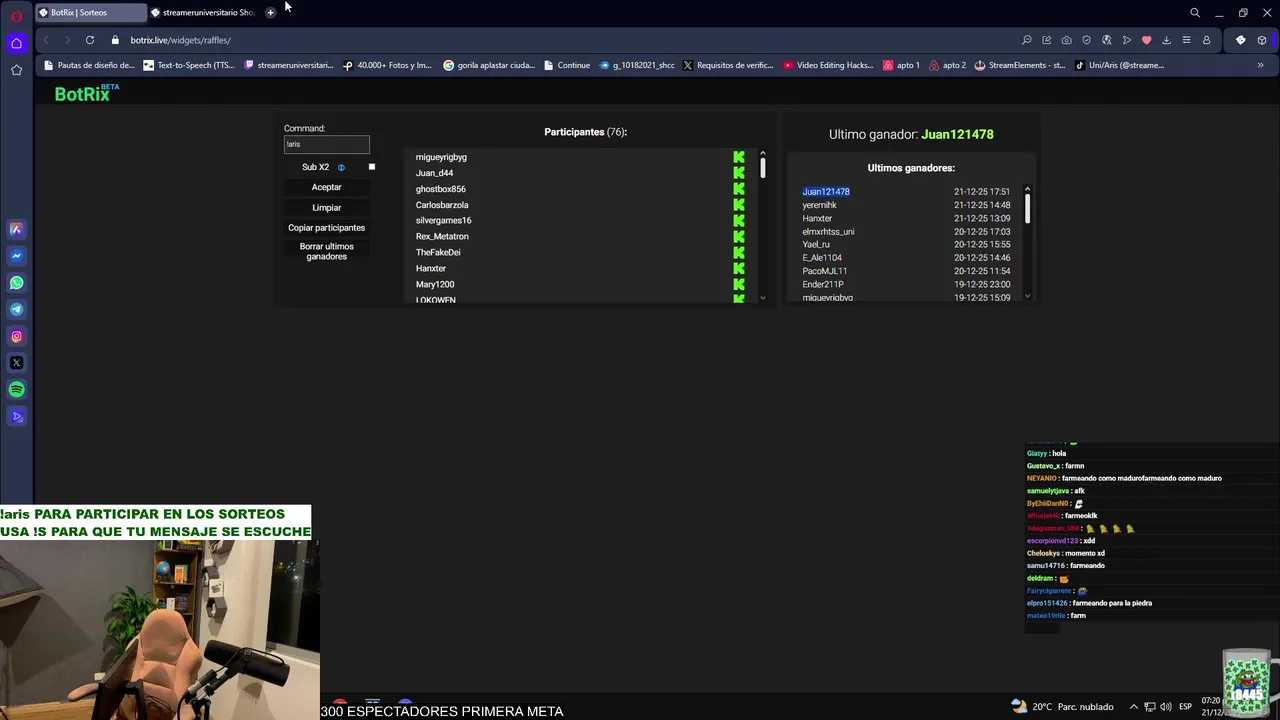Click participants list scrollbar thumb
1280x720 pixels.
click(x=763, y=167)
